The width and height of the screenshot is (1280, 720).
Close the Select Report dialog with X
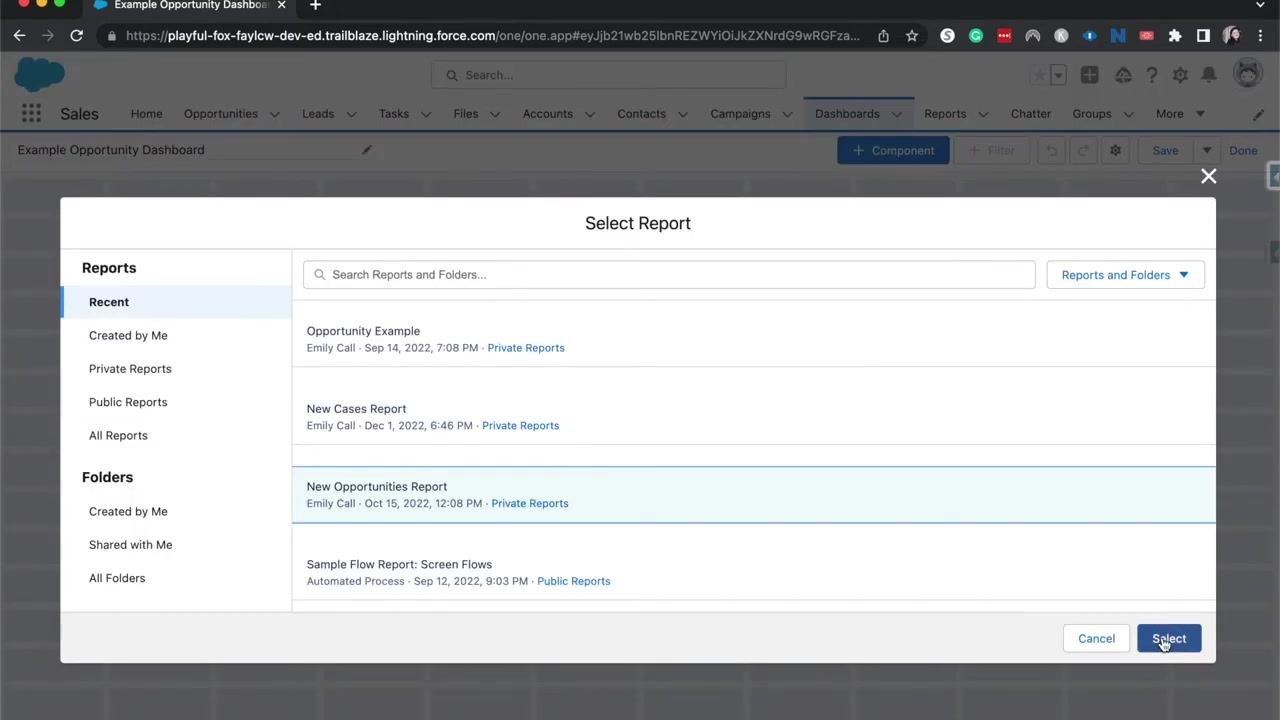click(1208, 176)
